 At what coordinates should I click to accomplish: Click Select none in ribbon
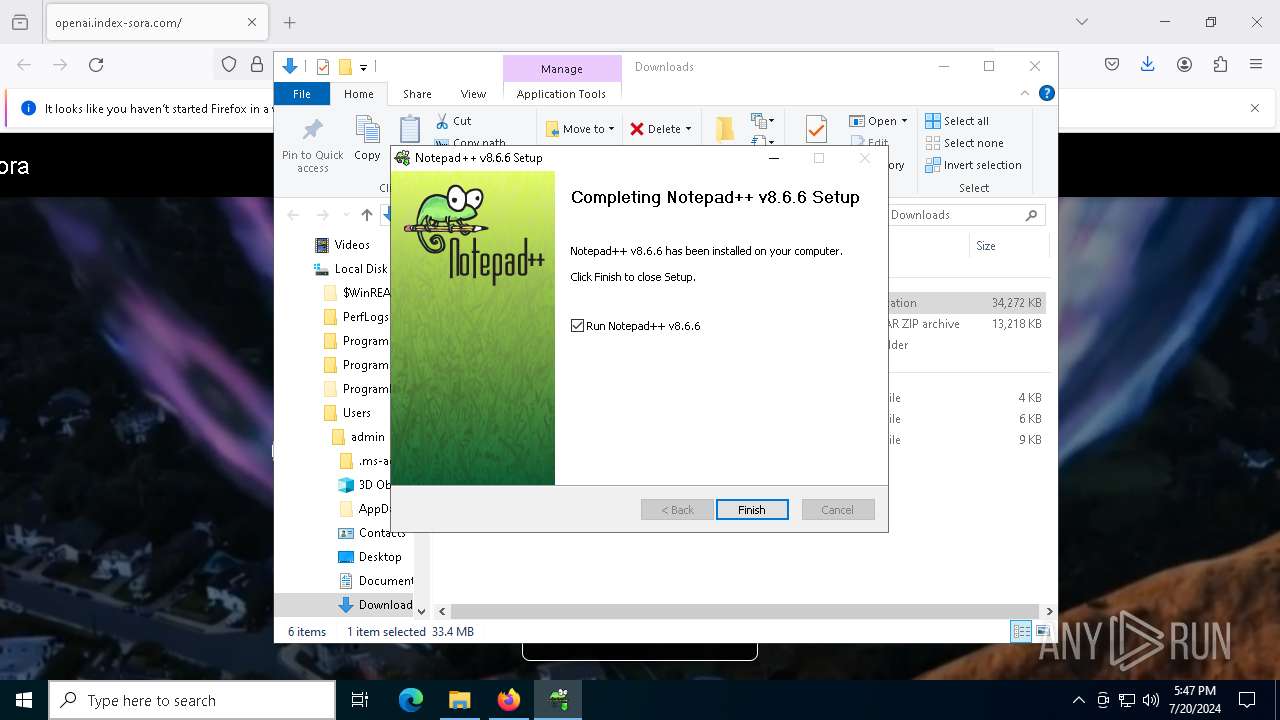tap(964, 143)
